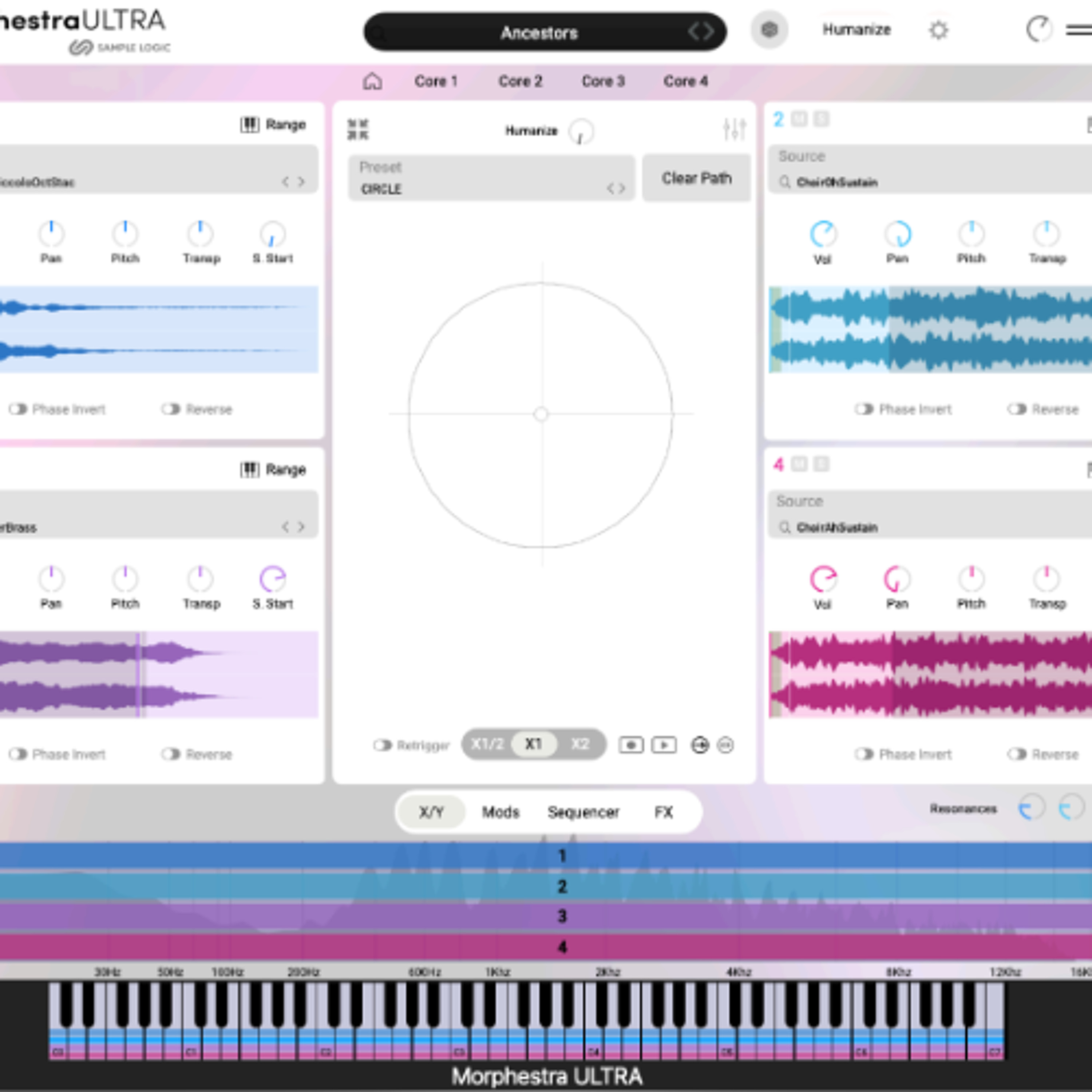Open the Sequencer tab
Image resolution: width=1092 pixels, height=1092 pixels.
point(583,812)
